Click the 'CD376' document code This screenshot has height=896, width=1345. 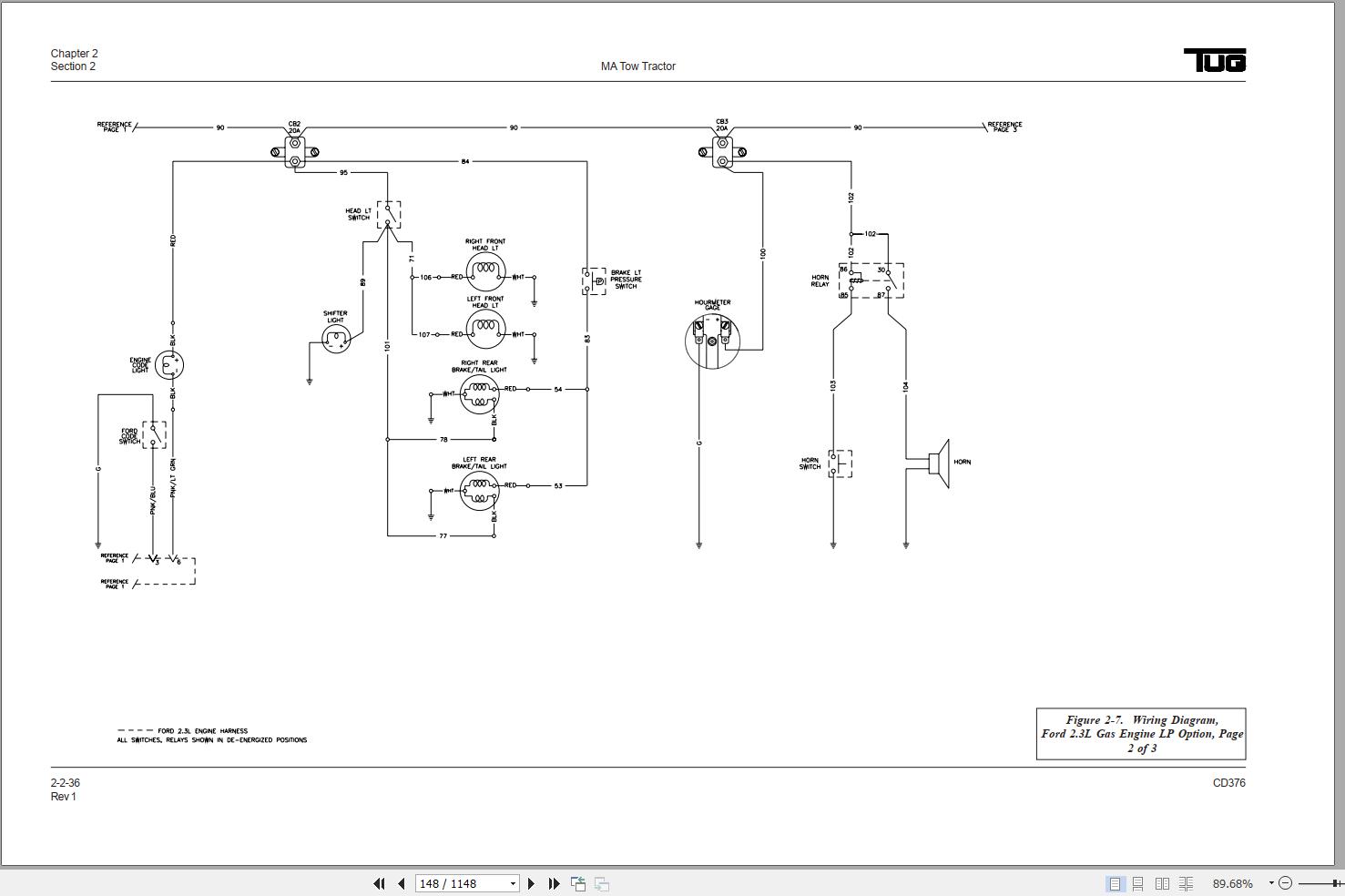point(1229,783)
